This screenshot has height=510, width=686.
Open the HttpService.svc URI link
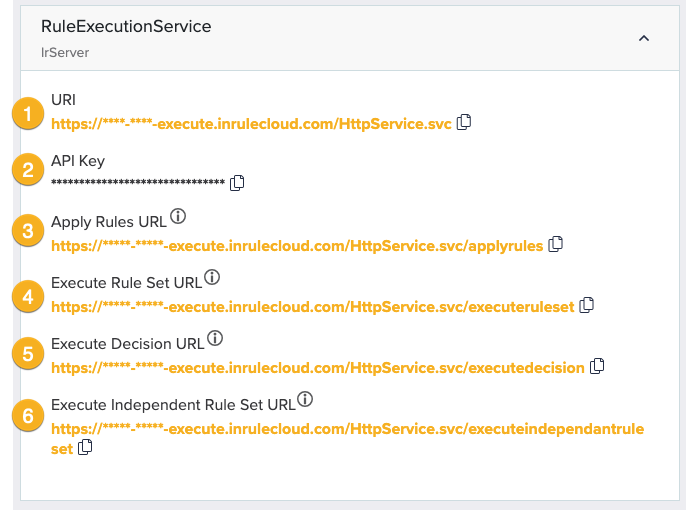[x=251, y=124]
